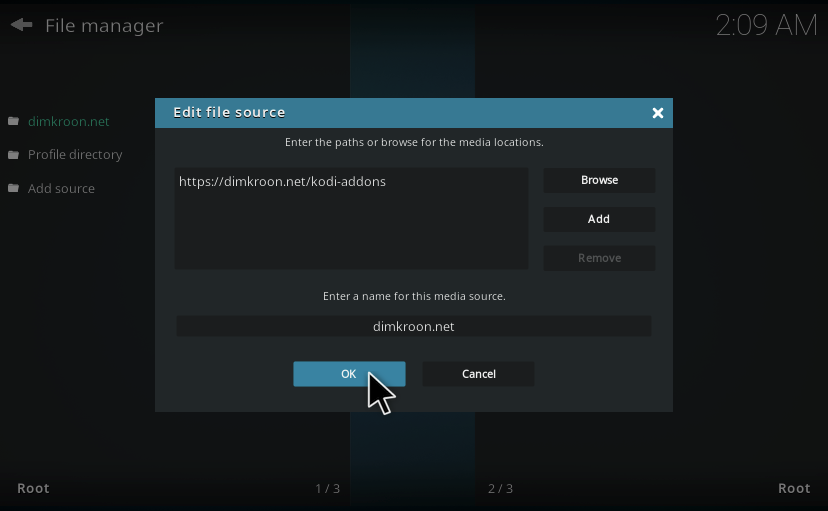Click the Root label at bottom left
Image resolution: width=828 pixels, height=511 pixels.
click(x=33, y=488)
